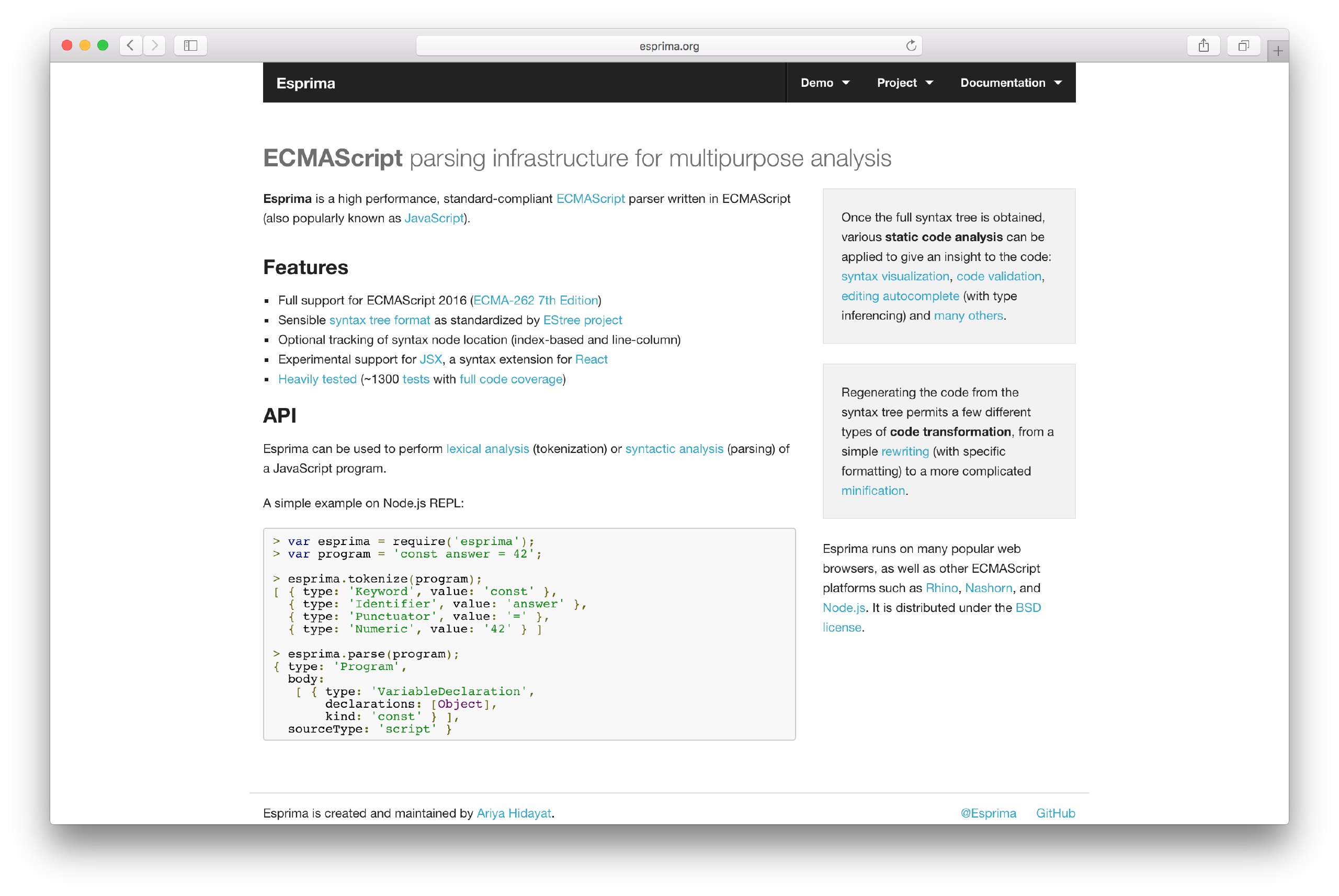Click the "A simple example on Node.js REPL:" text
The height and width of the screenshot is (896, 1339).
coord(364,503)
